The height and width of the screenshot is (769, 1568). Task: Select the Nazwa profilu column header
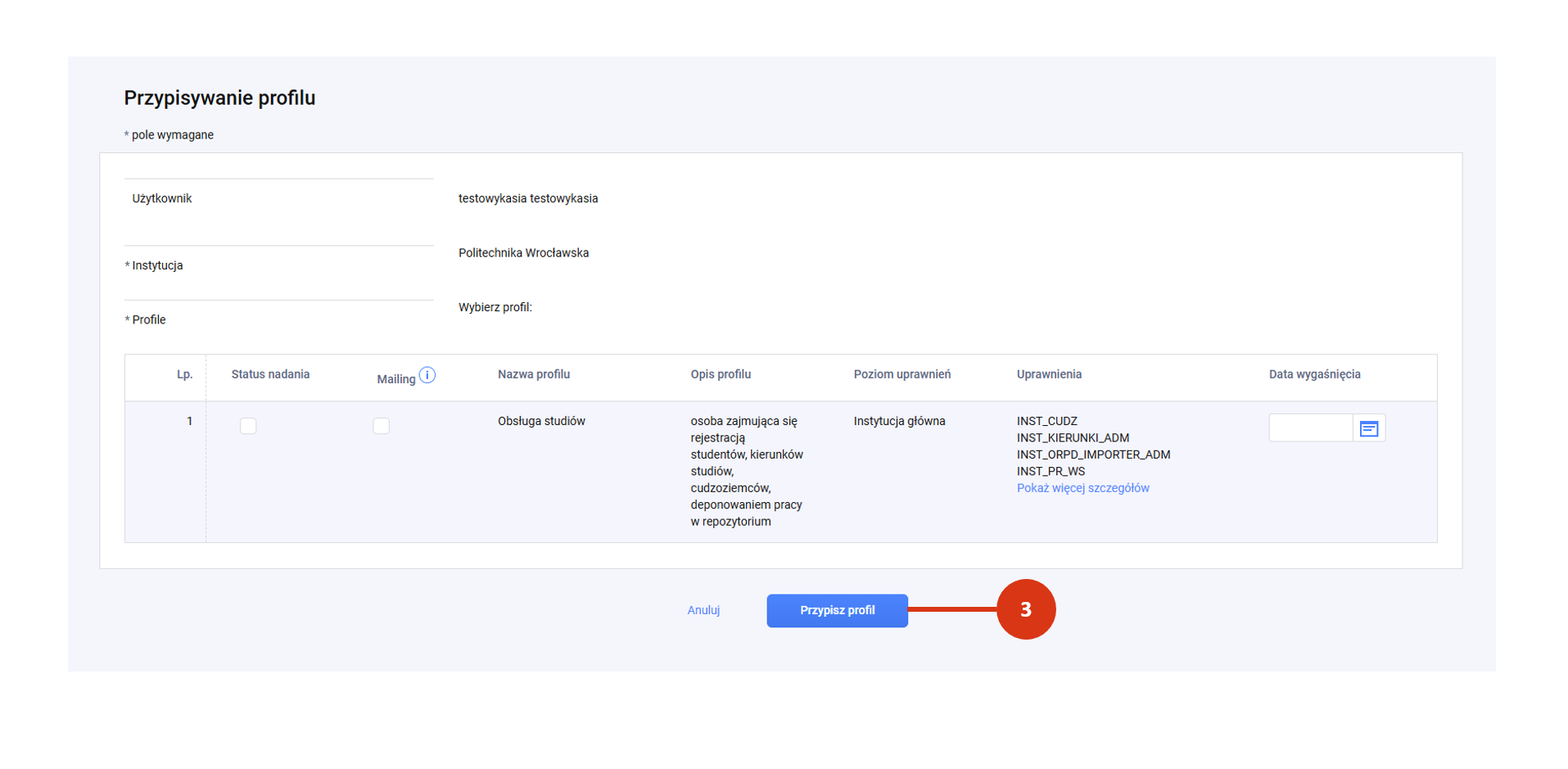pyautogui.click(x=534, y=374)
